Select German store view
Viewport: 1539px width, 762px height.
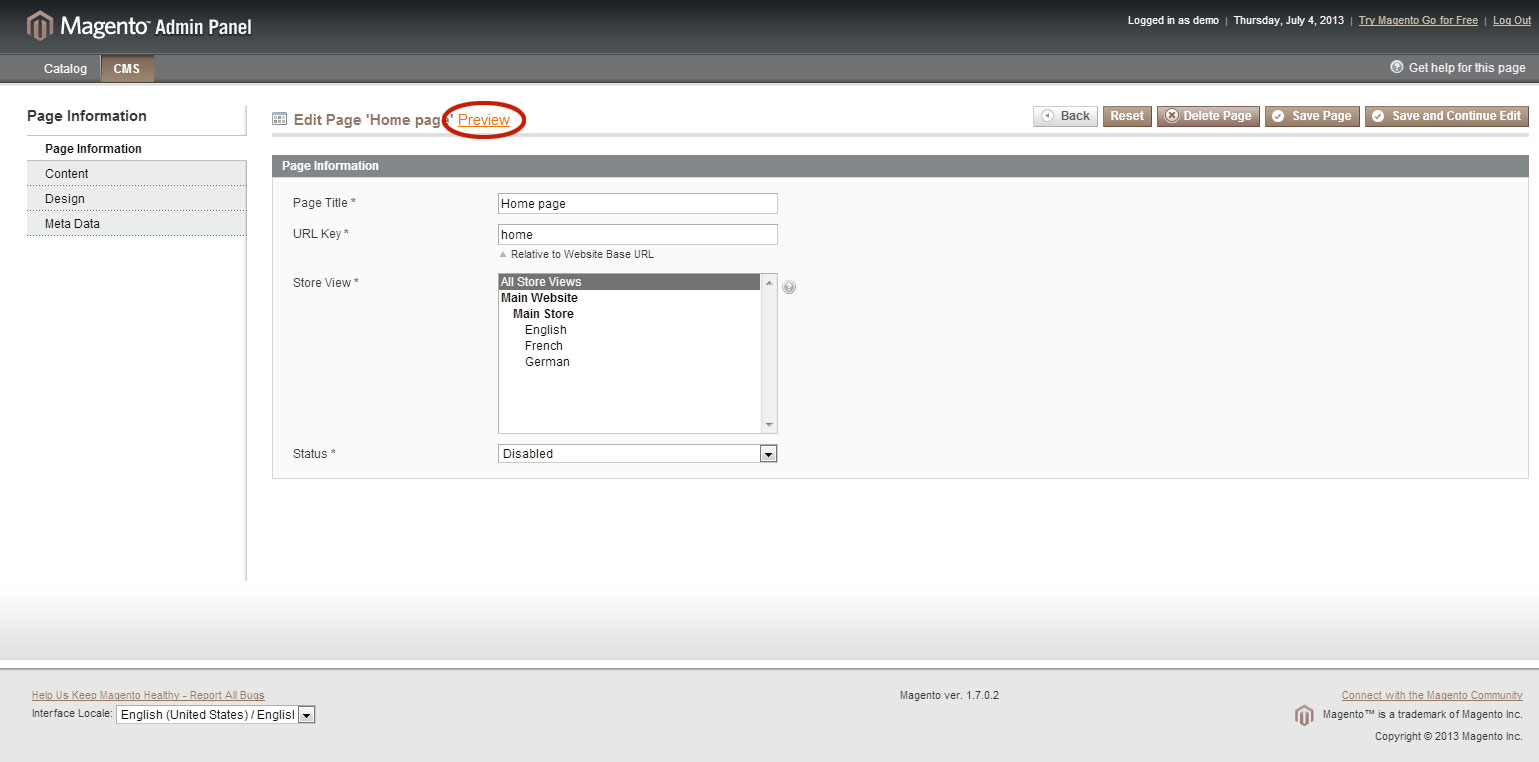pos(630,362)
